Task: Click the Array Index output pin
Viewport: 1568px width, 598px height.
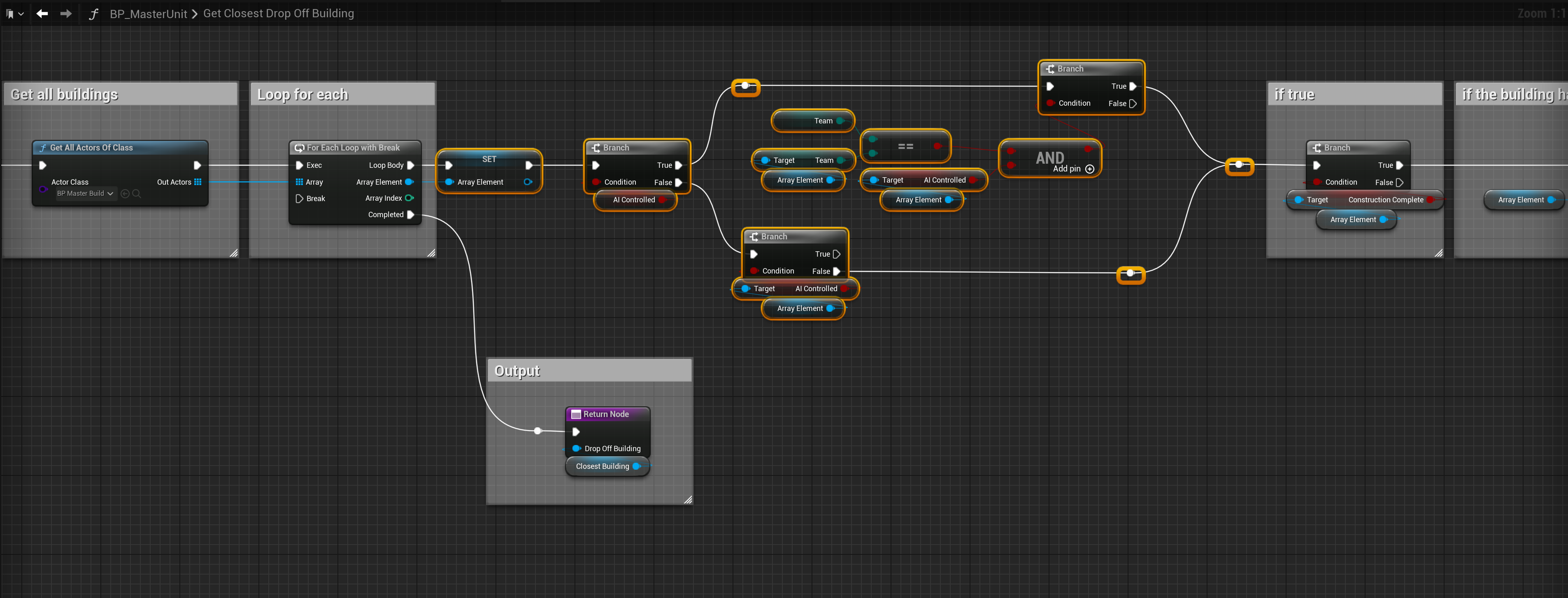Action: click(409, 198)
